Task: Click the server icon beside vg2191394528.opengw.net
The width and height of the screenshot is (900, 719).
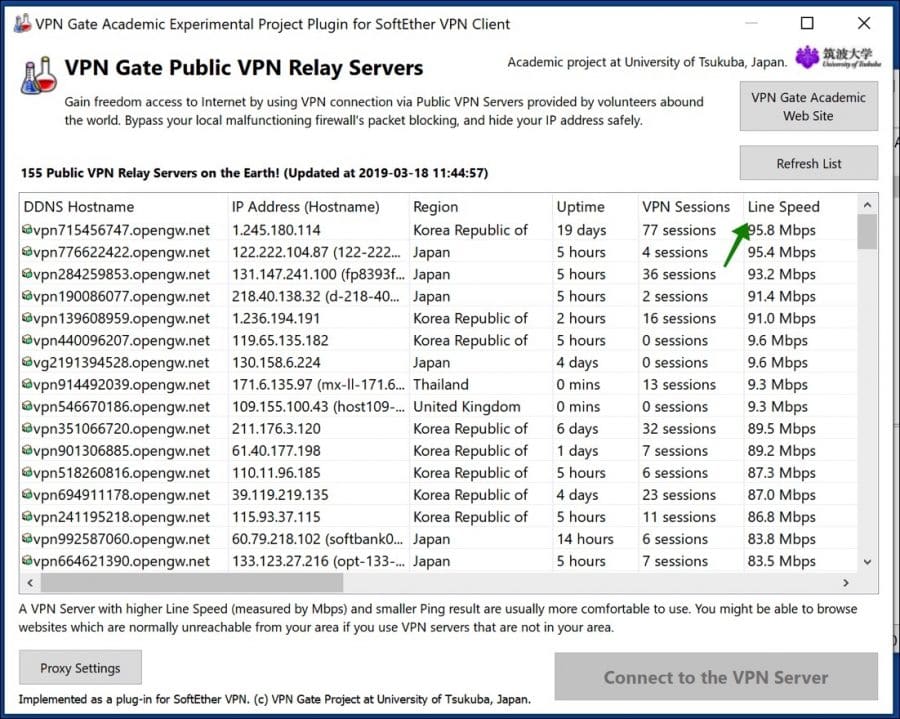Action: [x=27, y=362]
